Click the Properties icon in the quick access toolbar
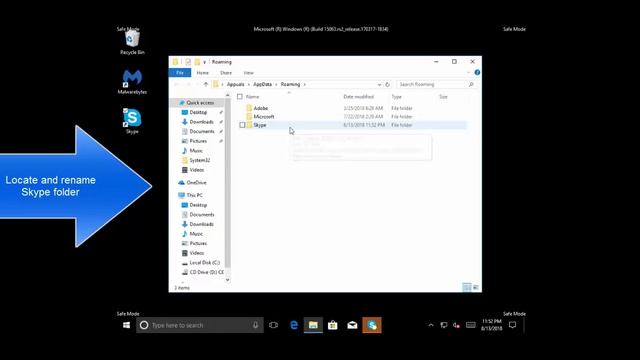Image resolution: width=640 pixels, height=360 pixels. (x=188, y=62)
